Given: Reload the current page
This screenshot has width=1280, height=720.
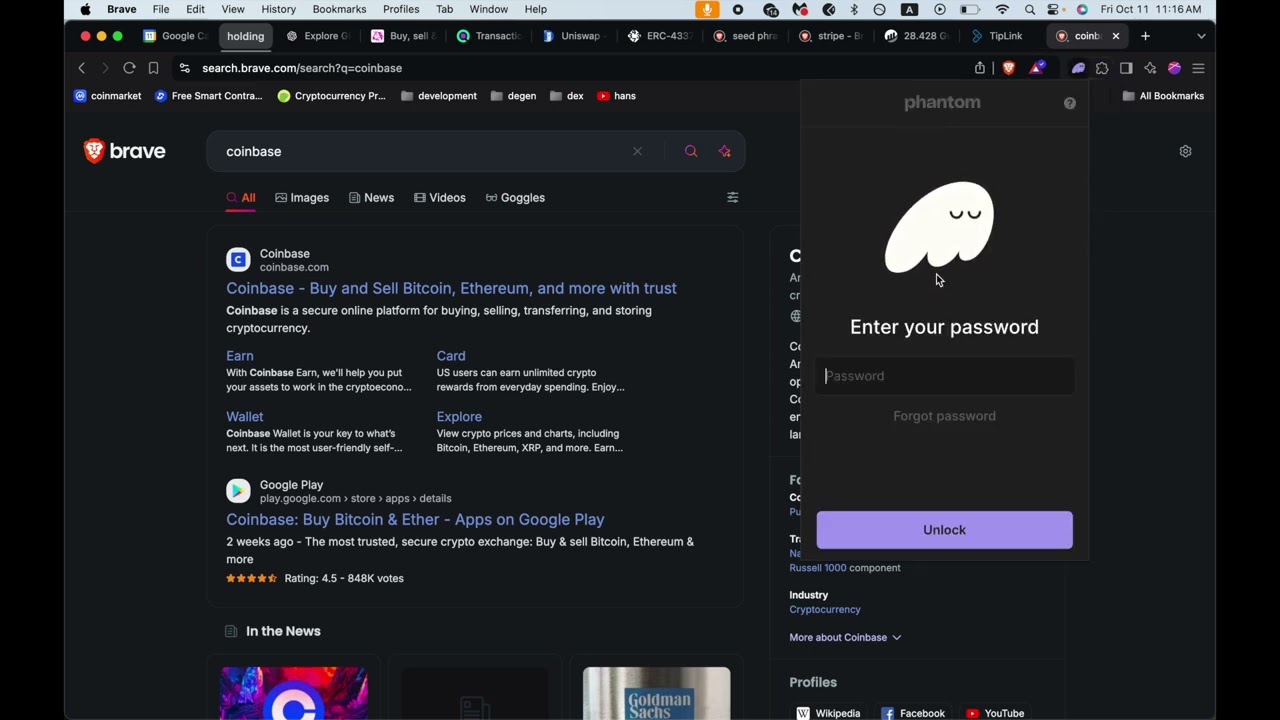Looking at the screenshot, I should pyautogui.click(x=129, y=68).
